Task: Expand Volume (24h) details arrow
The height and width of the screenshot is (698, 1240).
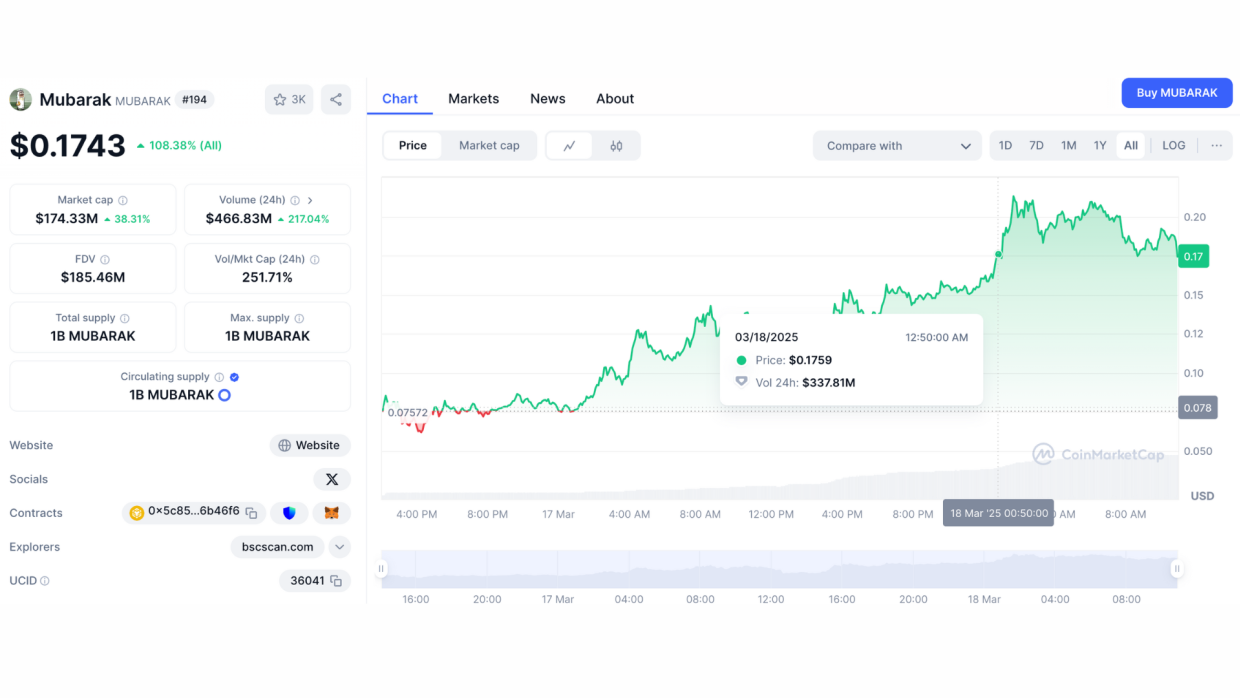Action: click(x=310, y=200)
